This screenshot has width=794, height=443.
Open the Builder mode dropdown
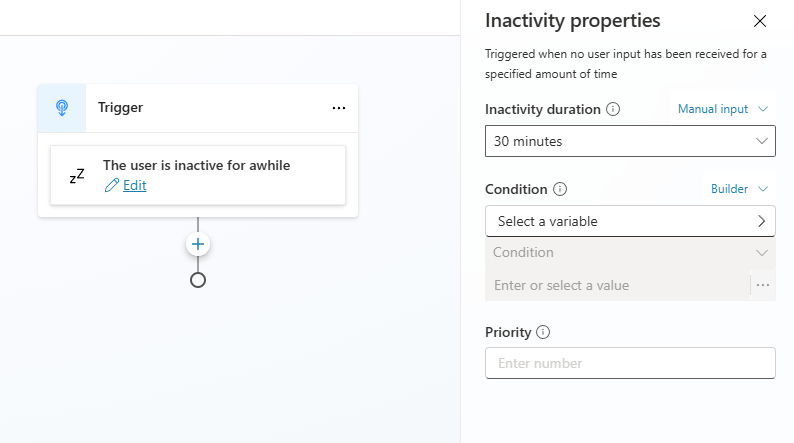click(x=739, y=189)
